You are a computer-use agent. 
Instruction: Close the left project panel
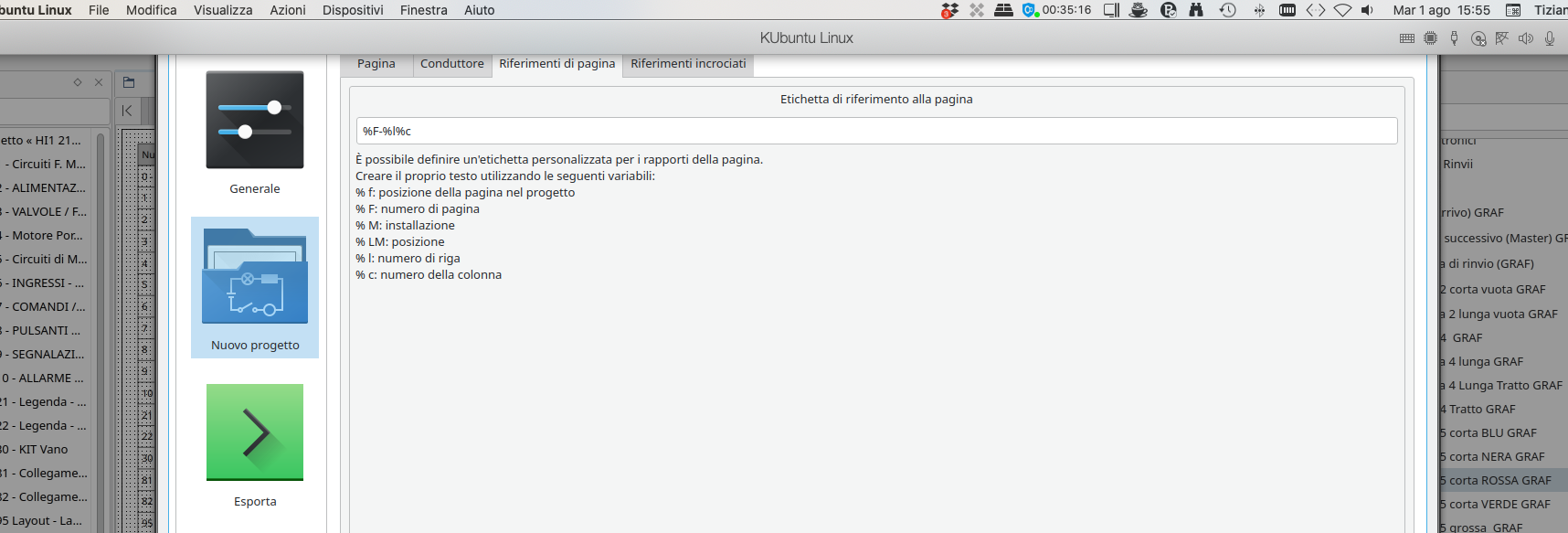coord(99,82)
